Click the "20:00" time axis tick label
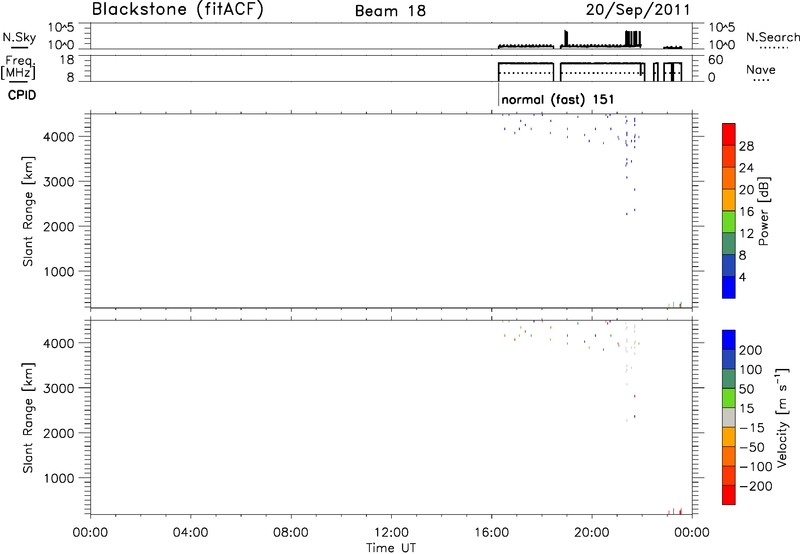This screenshot has width=800, height=554. pyautogui.click(x=592, y=533)
